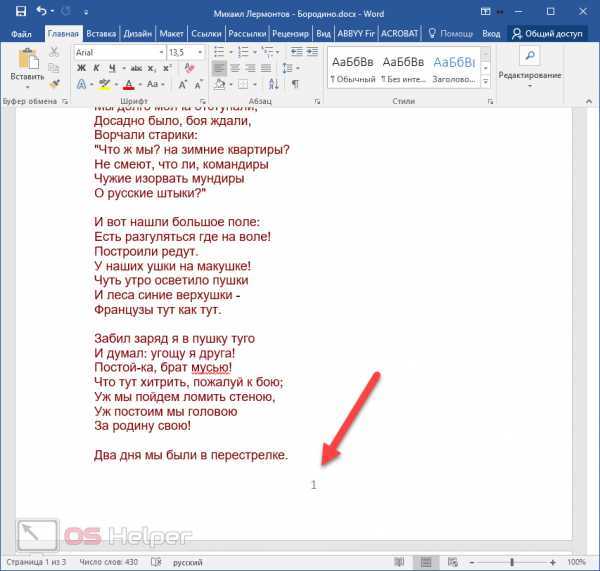600x571 pixels.
Task: Click the Undo arrow icon
Action: (x=41, y=12)
